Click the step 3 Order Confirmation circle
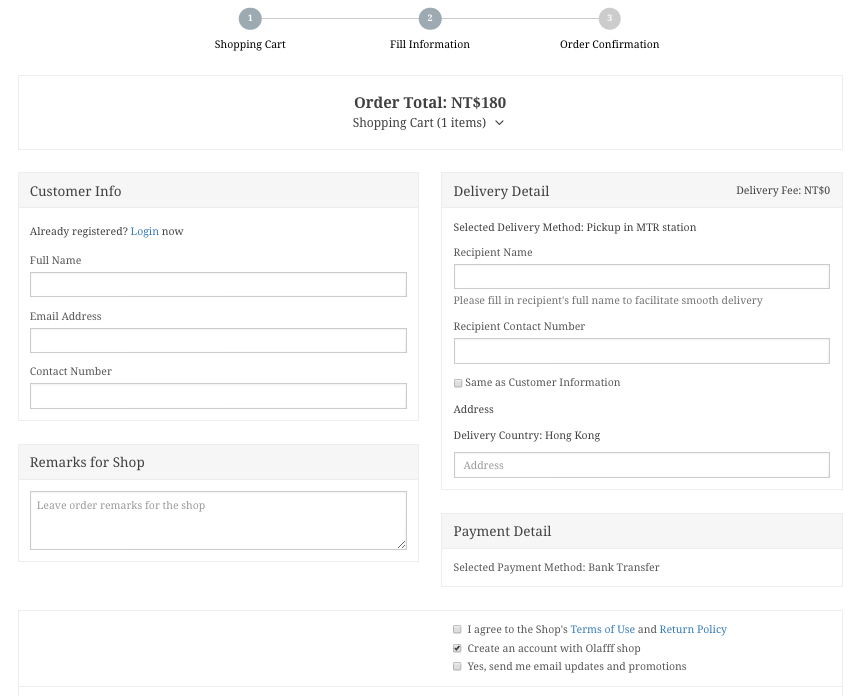852x696 pixels. (x=610, y=18)
